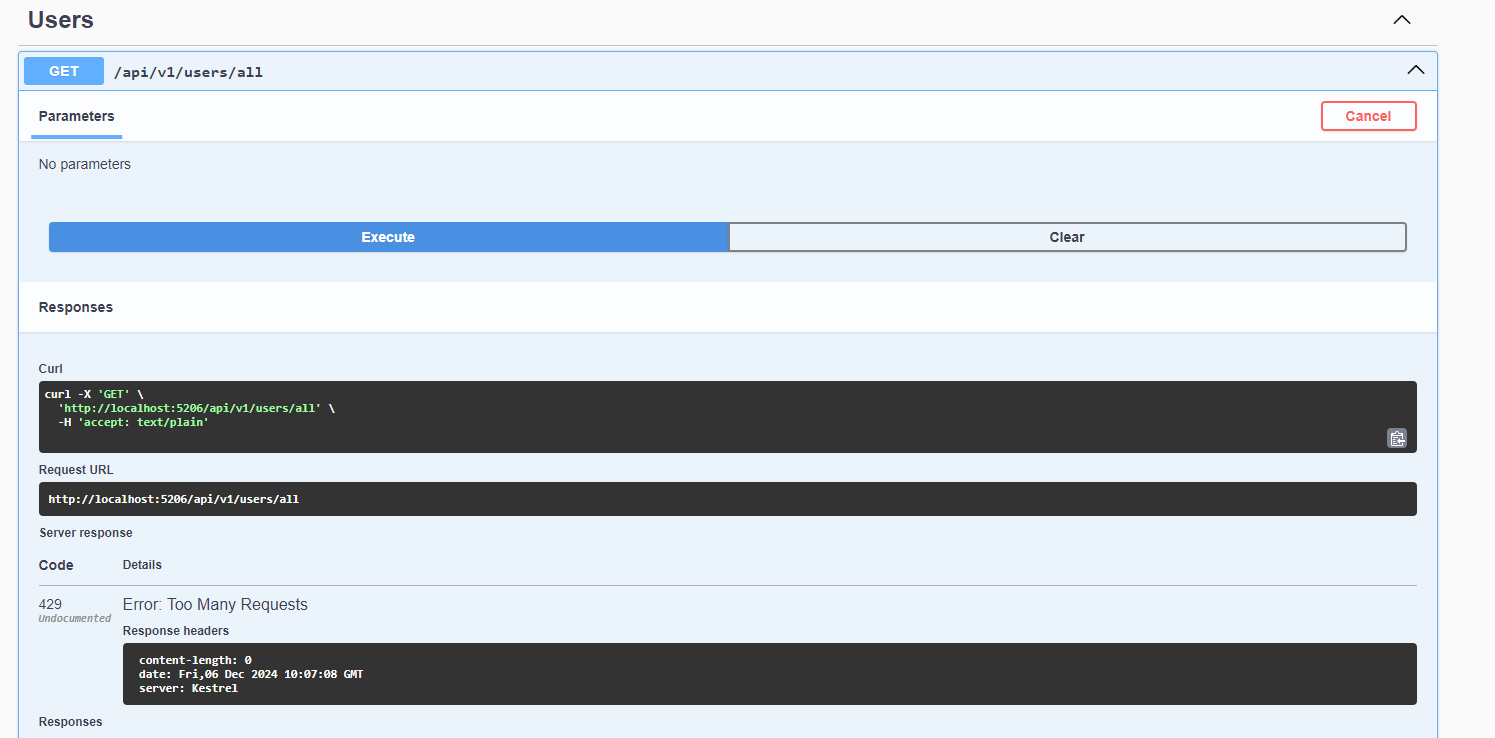
Task: Collapse the Users section chevron
Action: point(1402,20)
